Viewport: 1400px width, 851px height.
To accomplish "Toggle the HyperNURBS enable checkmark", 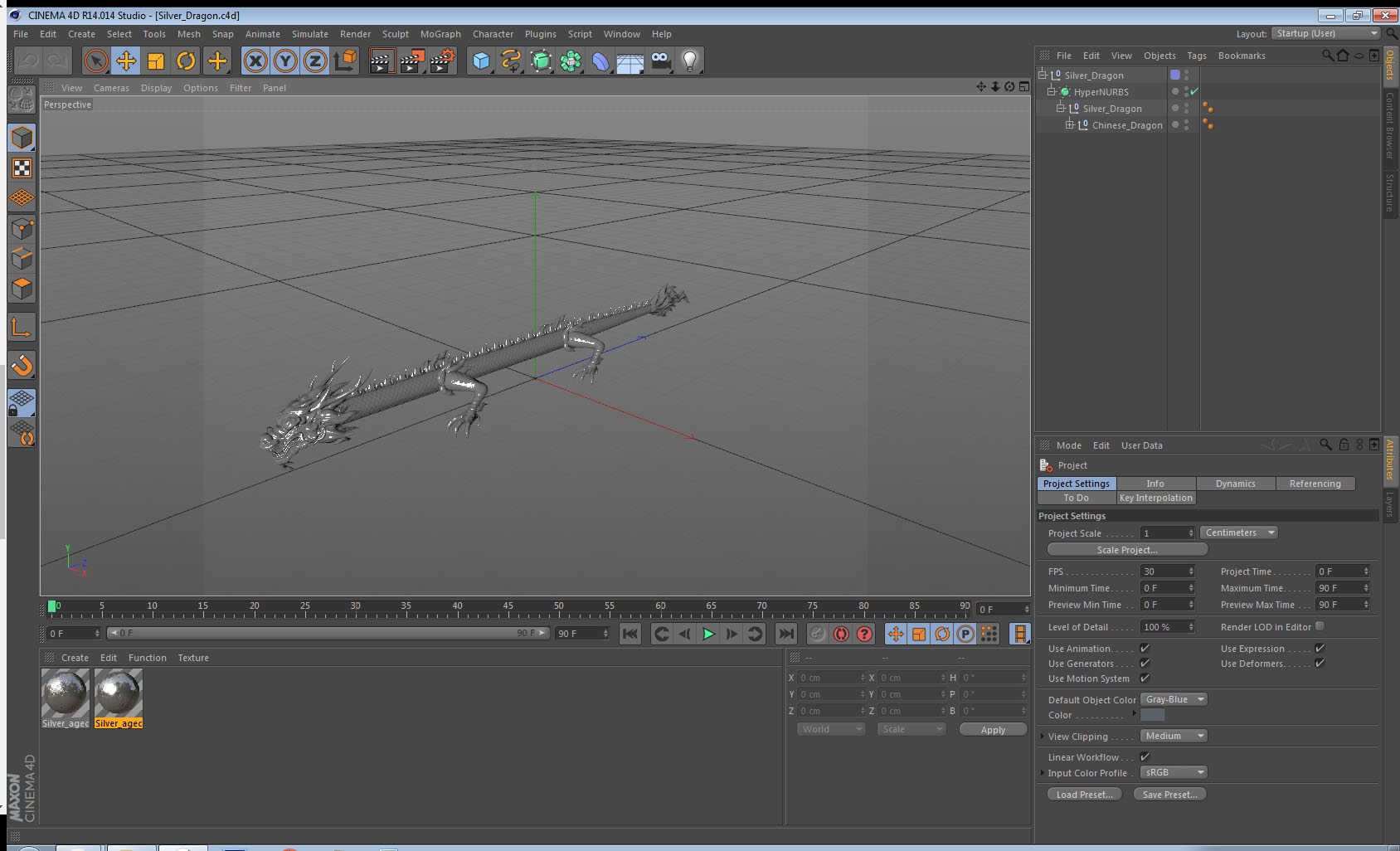I will (x=1194, y=91).
